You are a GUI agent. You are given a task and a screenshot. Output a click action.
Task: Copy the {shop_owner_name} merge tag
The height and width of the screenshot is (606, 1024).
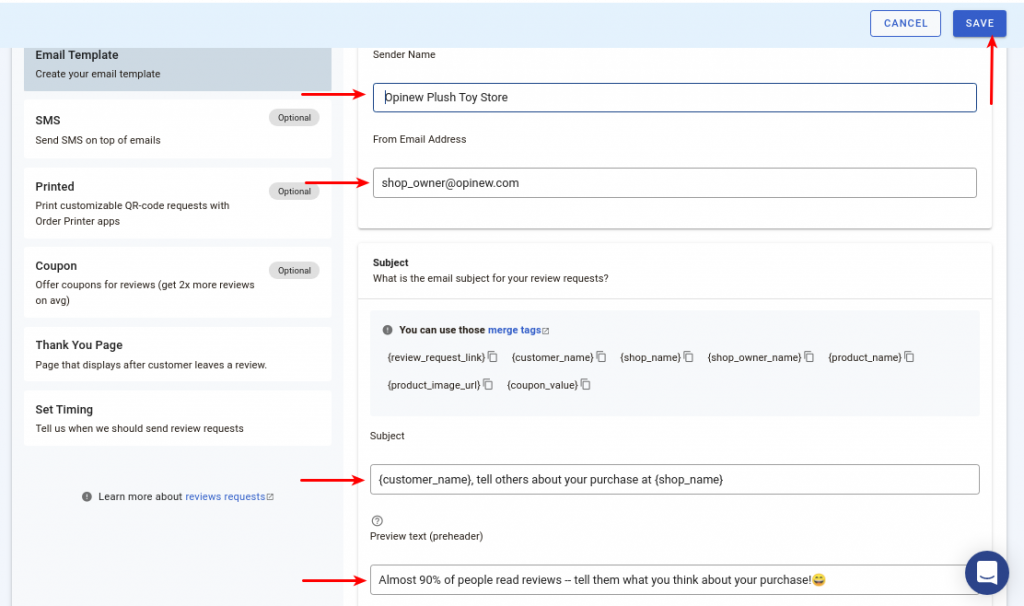(x=809, y=357)
